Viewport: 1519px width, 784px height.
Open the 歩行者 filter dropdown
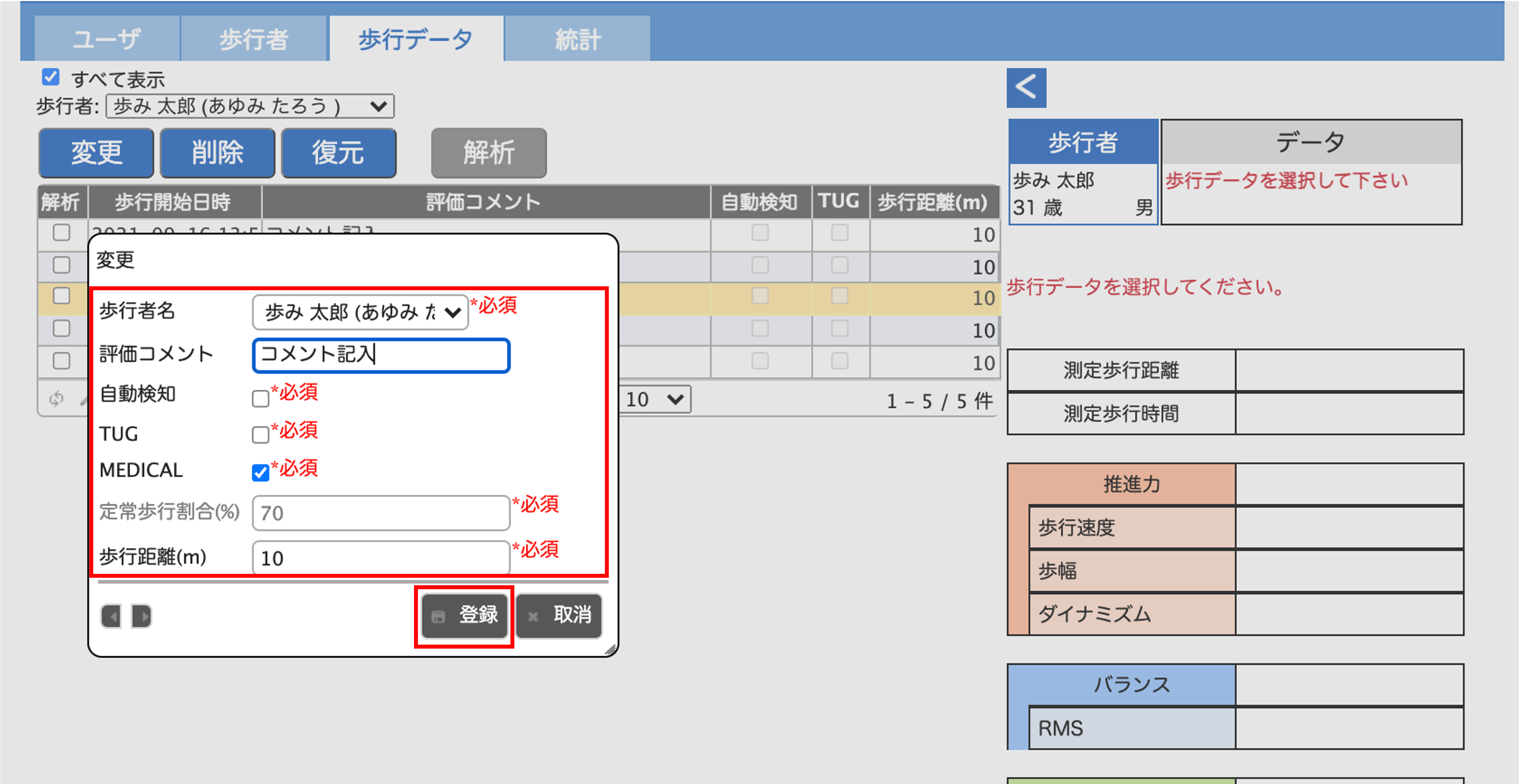click(250, 107)
